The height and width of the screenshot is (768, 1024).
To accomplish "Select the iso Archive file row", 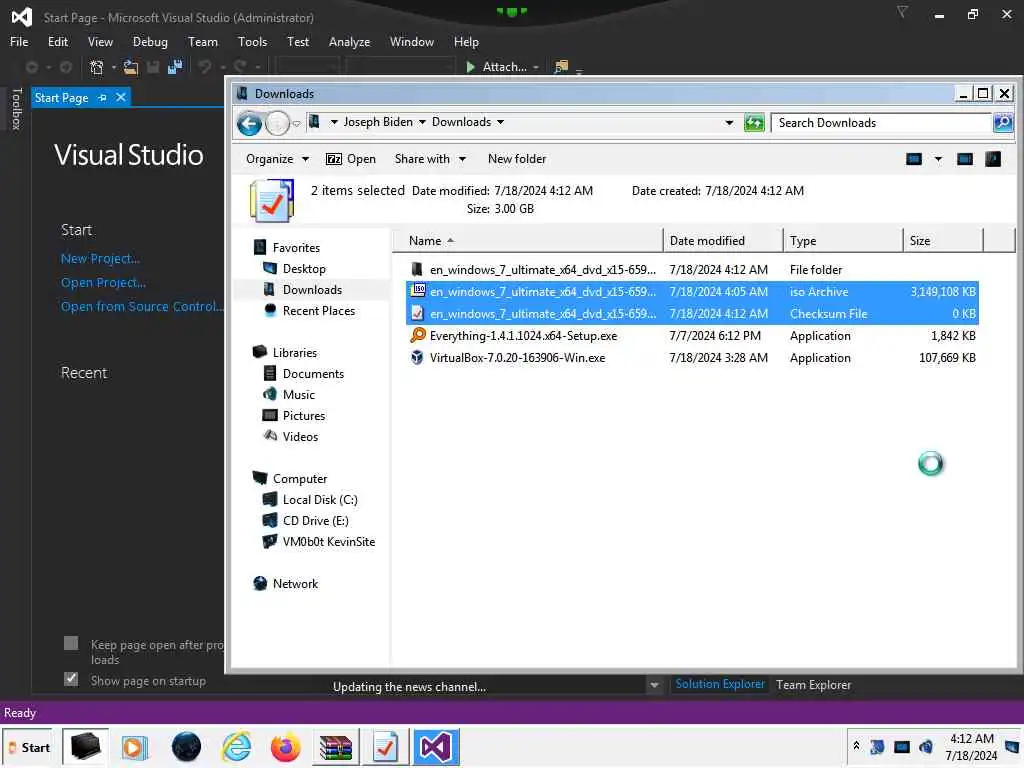I will [x=692, y=291].
